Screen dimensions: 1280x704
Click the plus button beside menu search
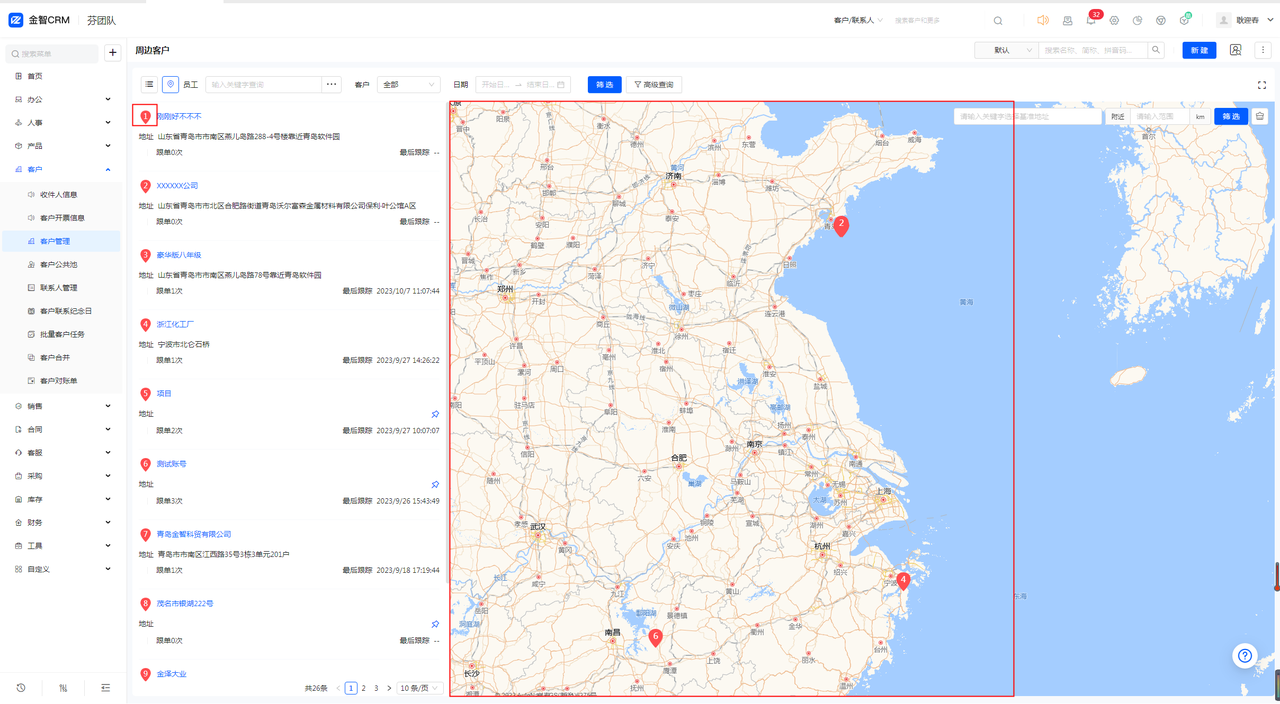pyautogui.click(x=113, y=53)
